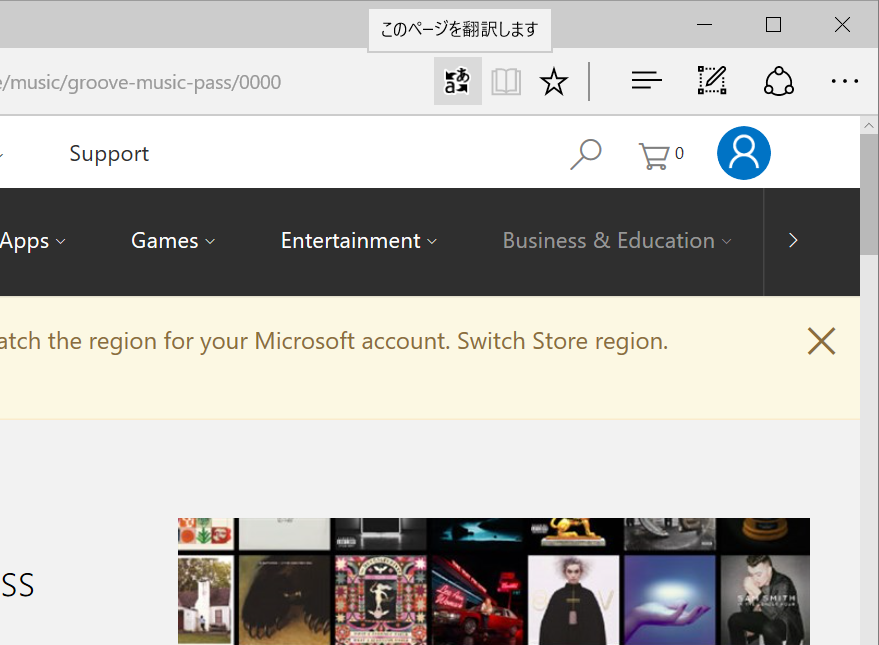Image resolution: width=879 pixels, height=645 pixels.
Task: Click the red neon car album cover
Action: point(477,600)
